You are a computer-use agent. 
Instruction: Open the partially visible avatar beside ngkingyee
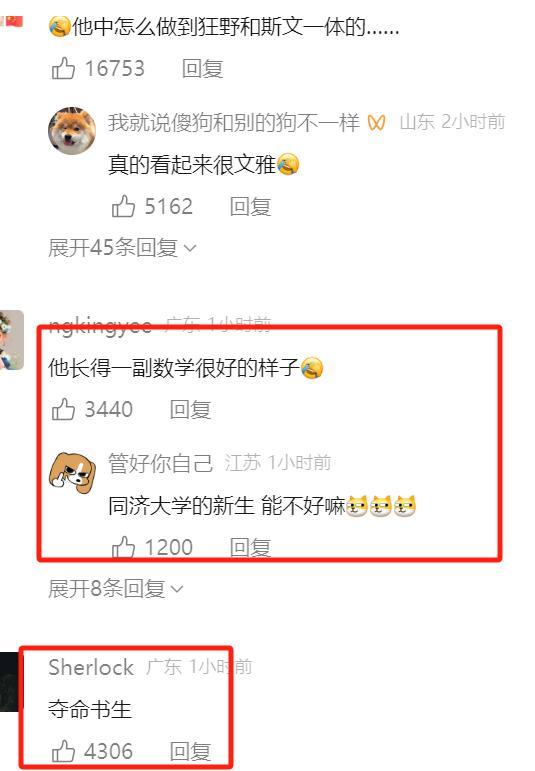coord(11,340)
